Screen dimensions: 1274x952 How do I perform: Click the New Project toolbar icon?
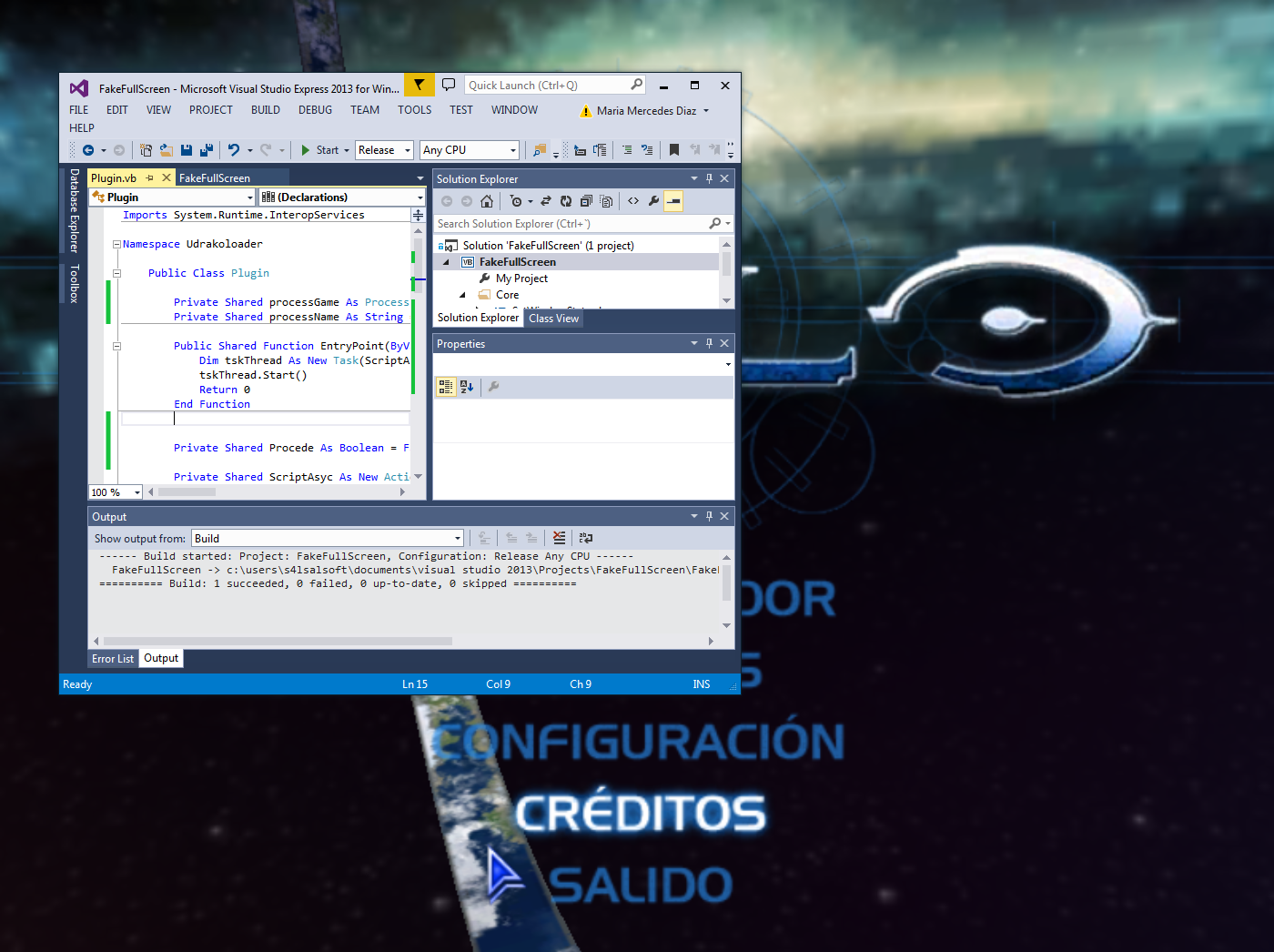click(x=146, y=150)
